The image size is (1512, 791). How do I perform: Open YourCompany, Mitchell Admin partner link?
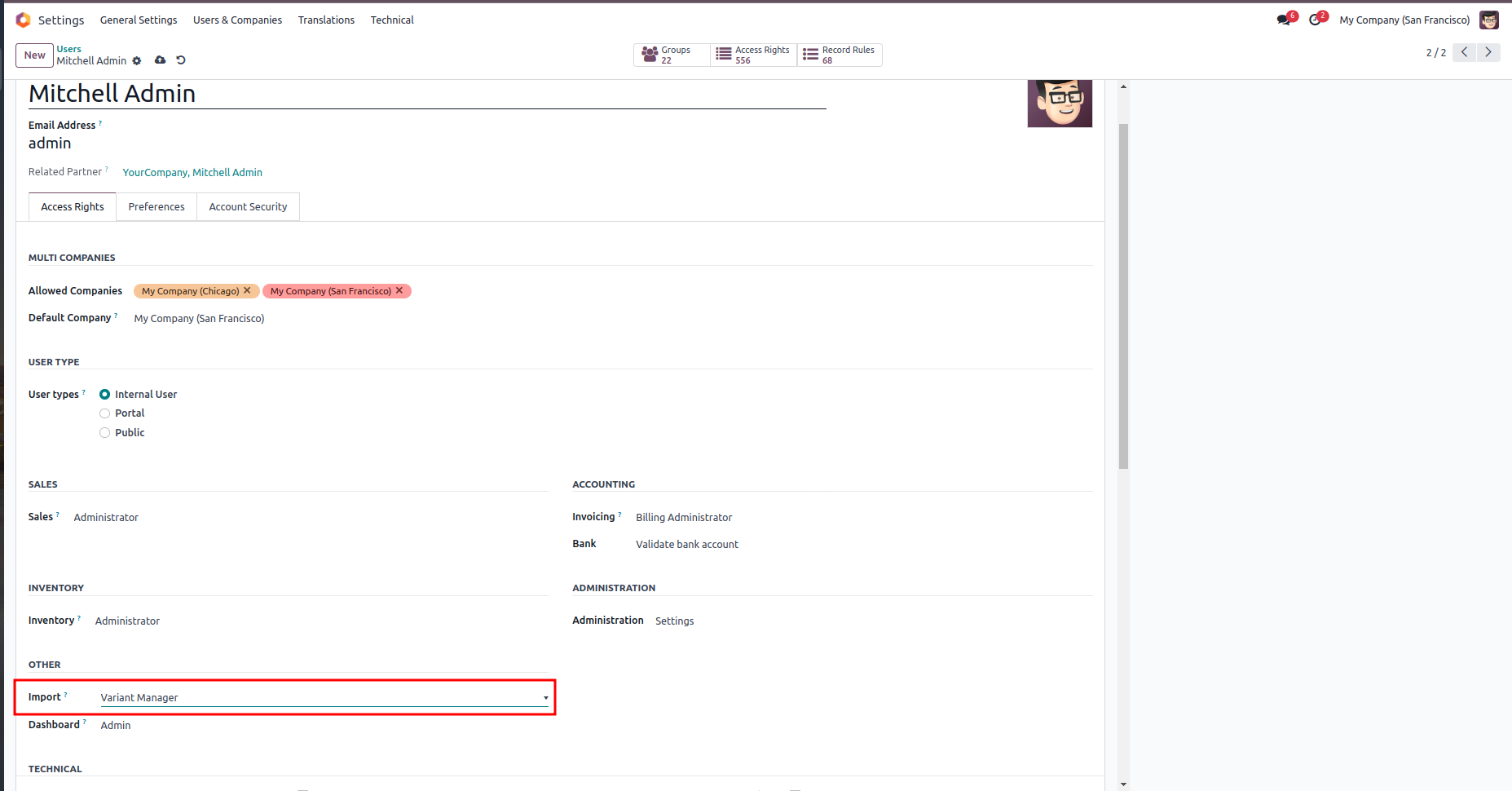click(192, 172)
